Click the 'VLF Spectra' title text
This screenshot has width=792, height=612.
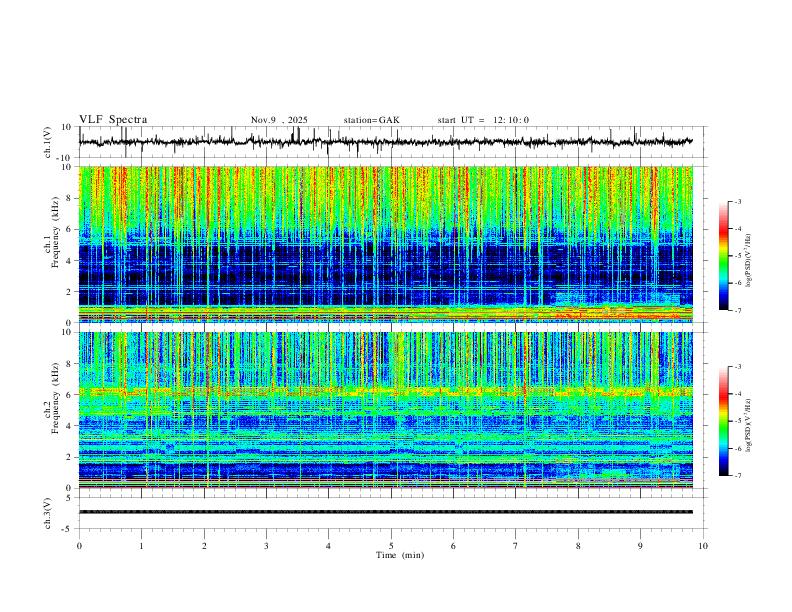click(x=113, y=120)
